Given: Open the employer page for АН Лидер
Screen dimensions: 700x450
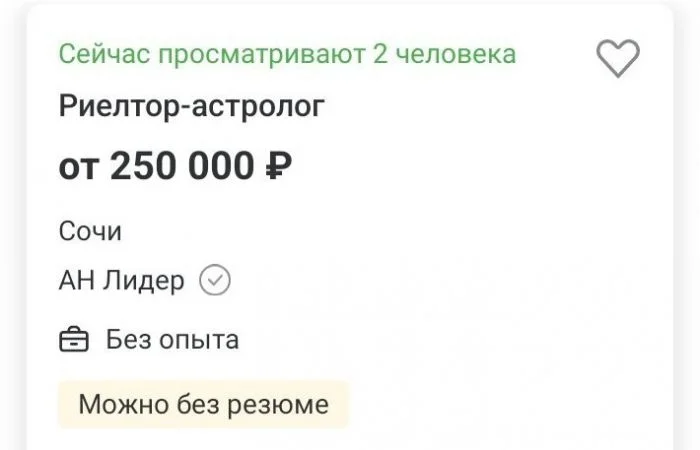Looking at the screenshot, I should tap(122, 281).
